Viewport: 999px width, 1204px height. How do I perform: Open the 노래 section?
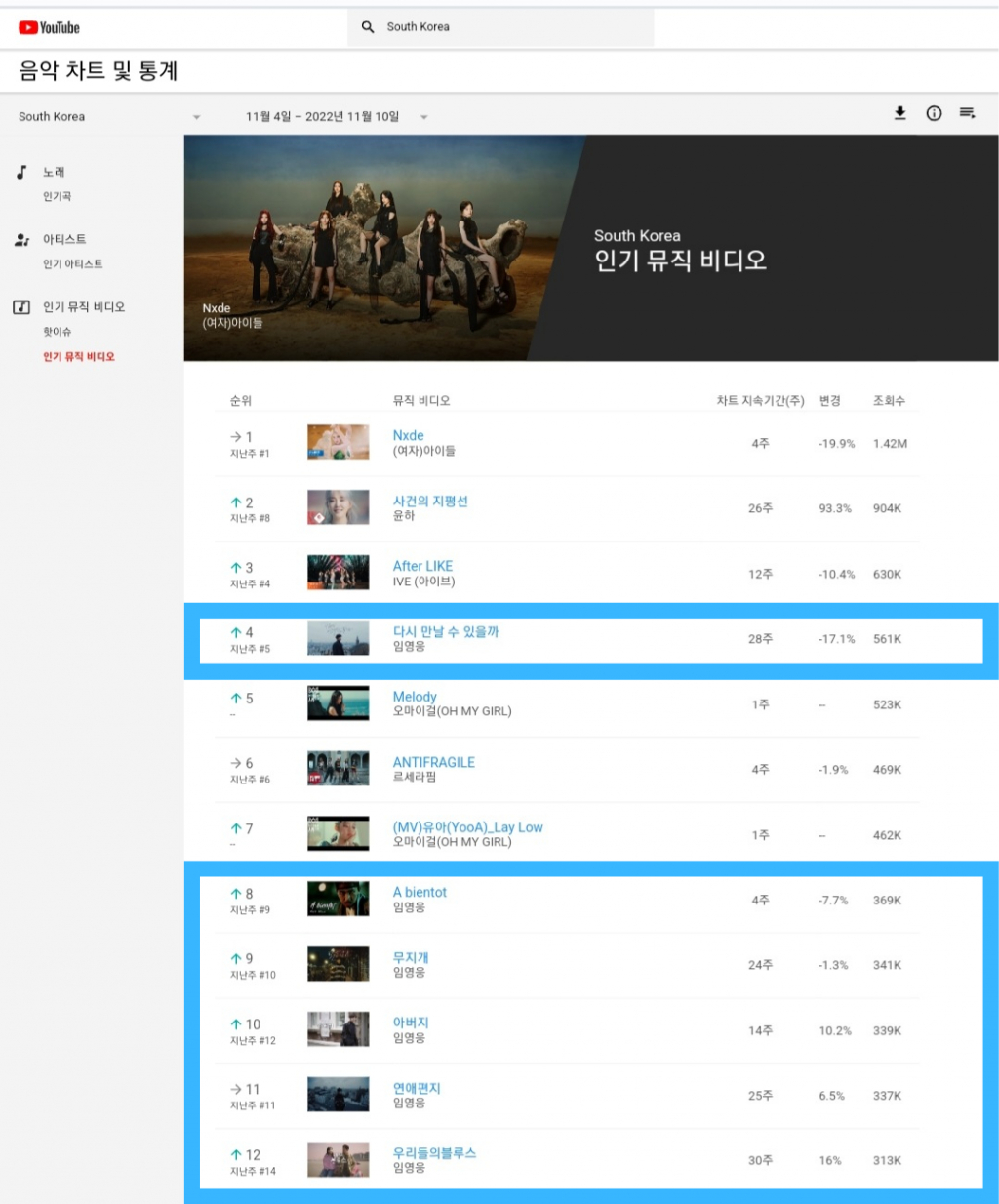54,172
